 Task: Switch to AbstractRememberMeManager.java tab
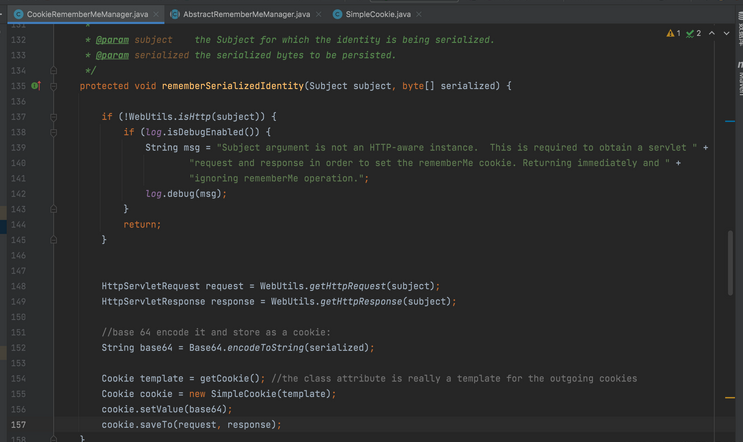pyautogui.click(x=246, y=14)
